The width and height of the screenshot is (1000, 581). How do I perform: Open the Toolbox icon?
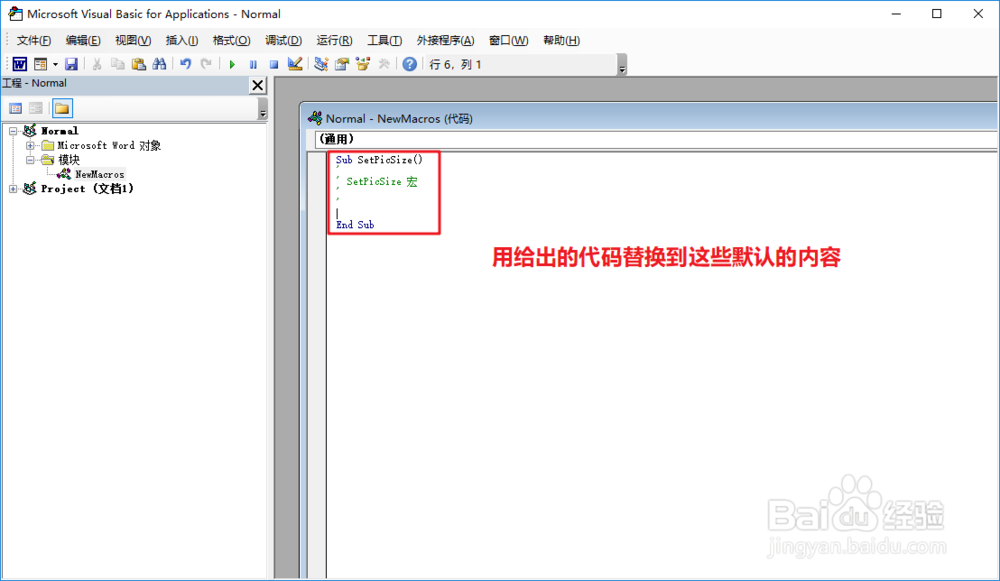point(384,64)
